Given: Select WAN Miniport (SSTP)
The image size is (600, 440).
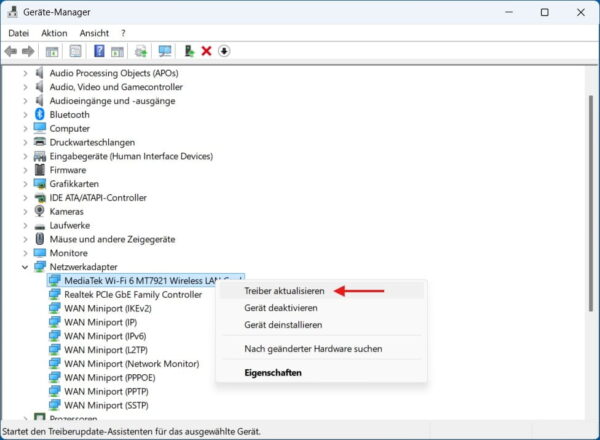Looking at the screenshot, I should tap(106, 405).
